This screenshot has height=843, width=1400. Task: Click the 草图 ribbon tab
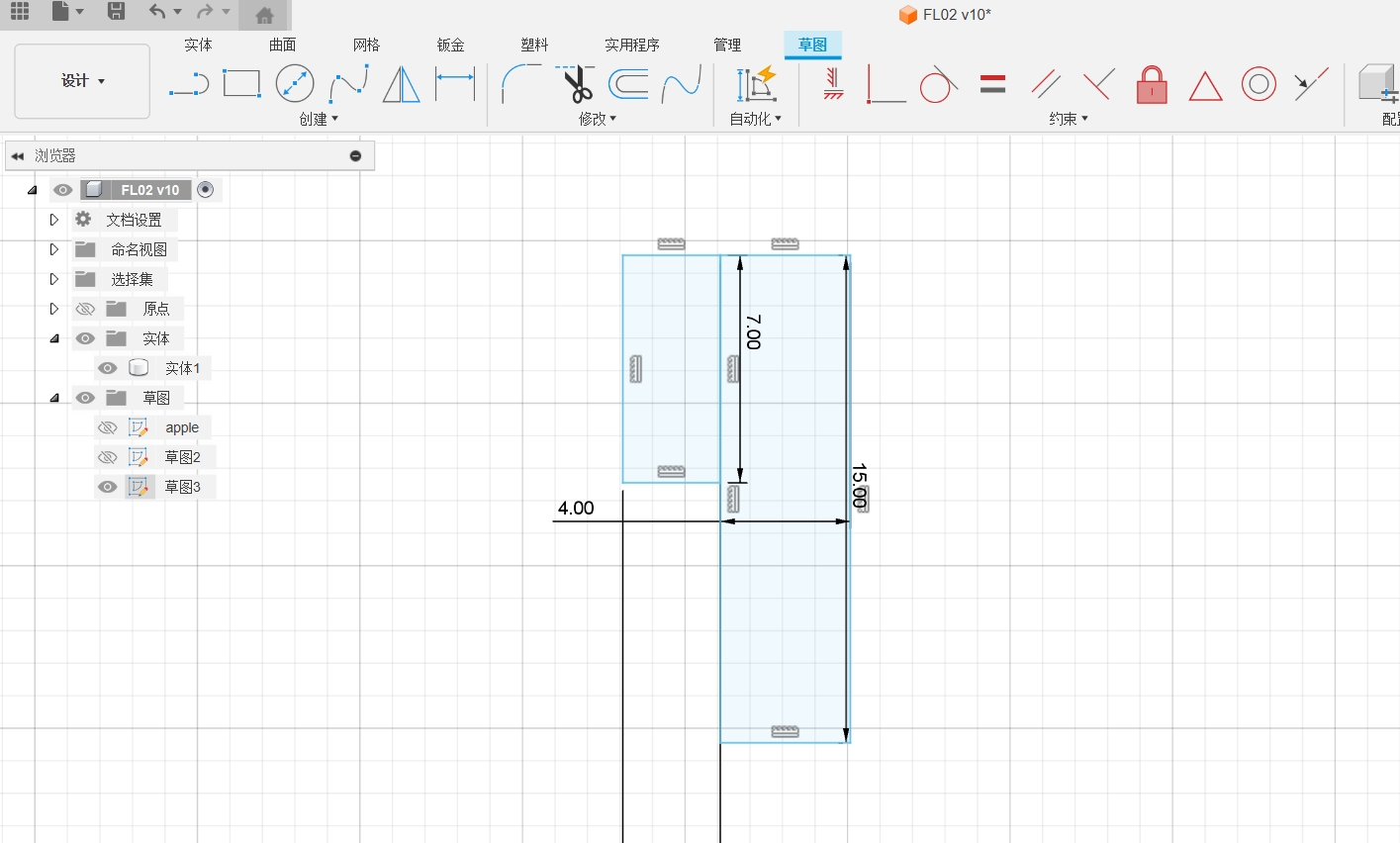click(x=812, y=45)
